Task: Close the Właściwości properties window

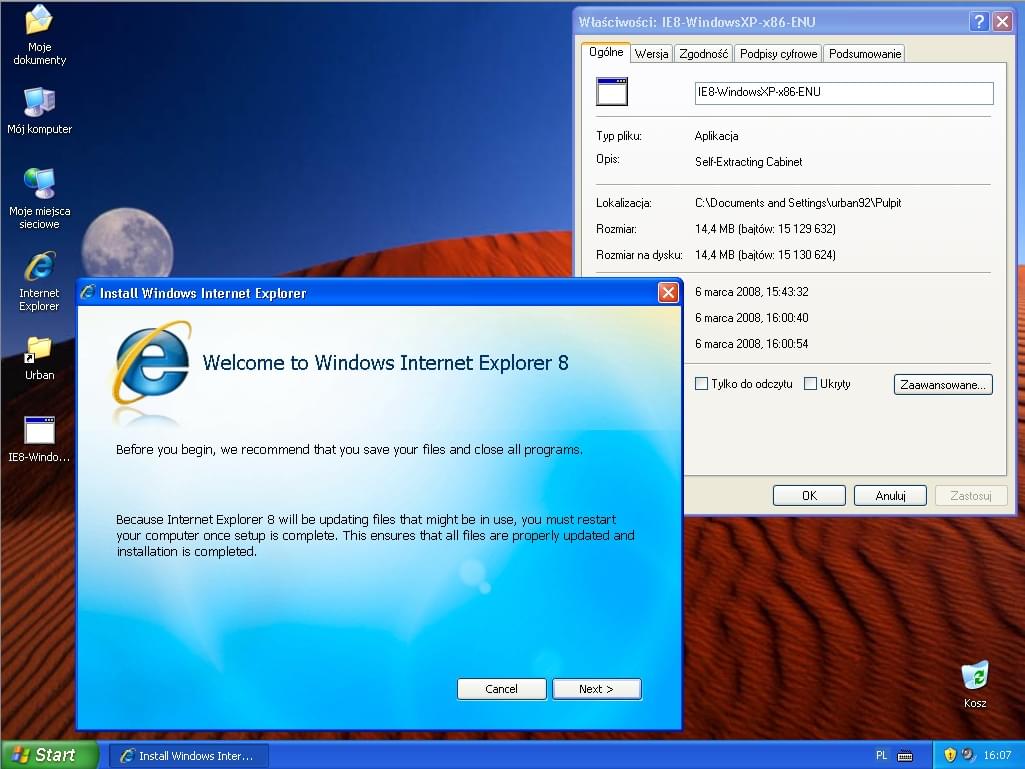Action: pyautogui.click(x=1002, y=22)
